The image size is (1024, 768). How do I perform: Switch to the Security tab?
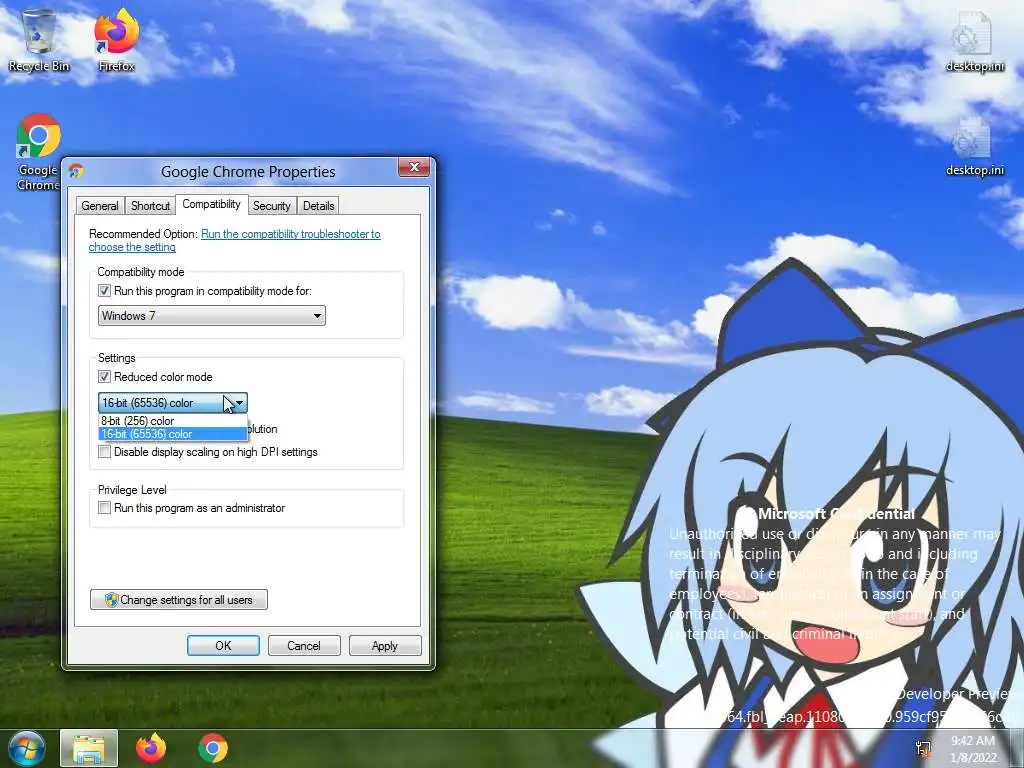pyautogui.click(x=272, y=206)
